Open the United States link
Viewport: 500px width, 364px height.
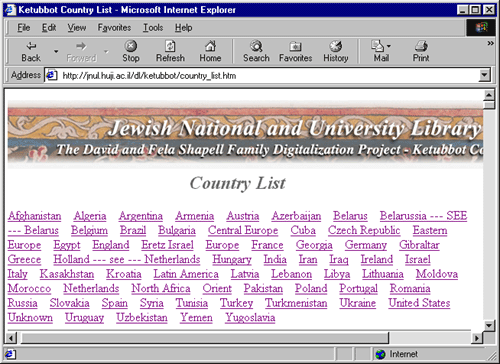419,303
